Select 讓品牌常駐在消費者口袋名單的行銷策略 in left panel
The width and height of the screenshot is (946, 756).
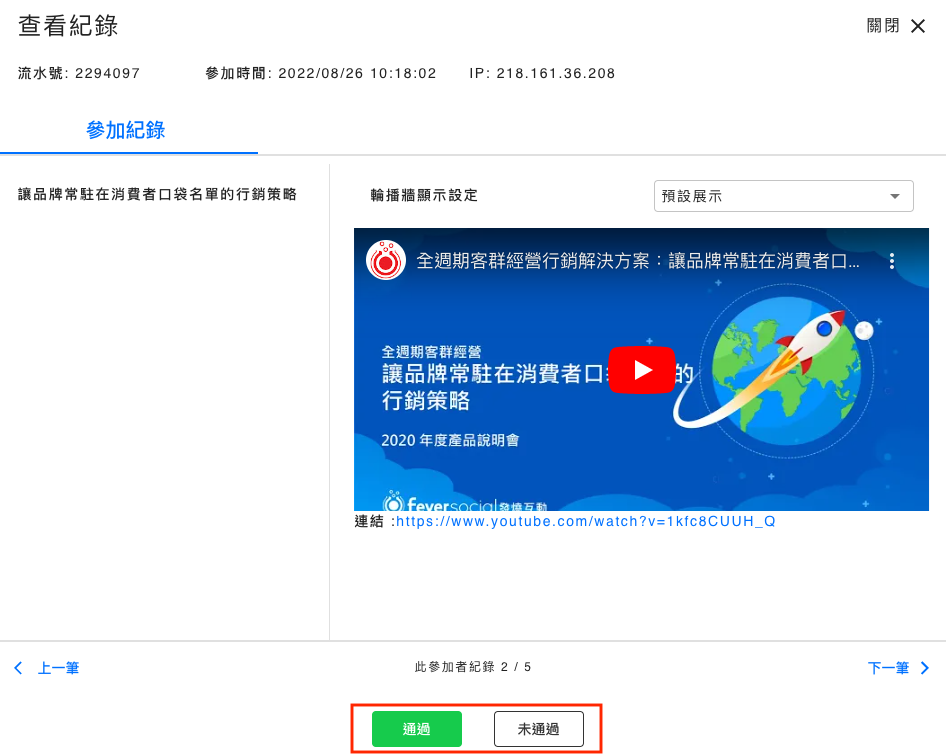click(158, 194)
